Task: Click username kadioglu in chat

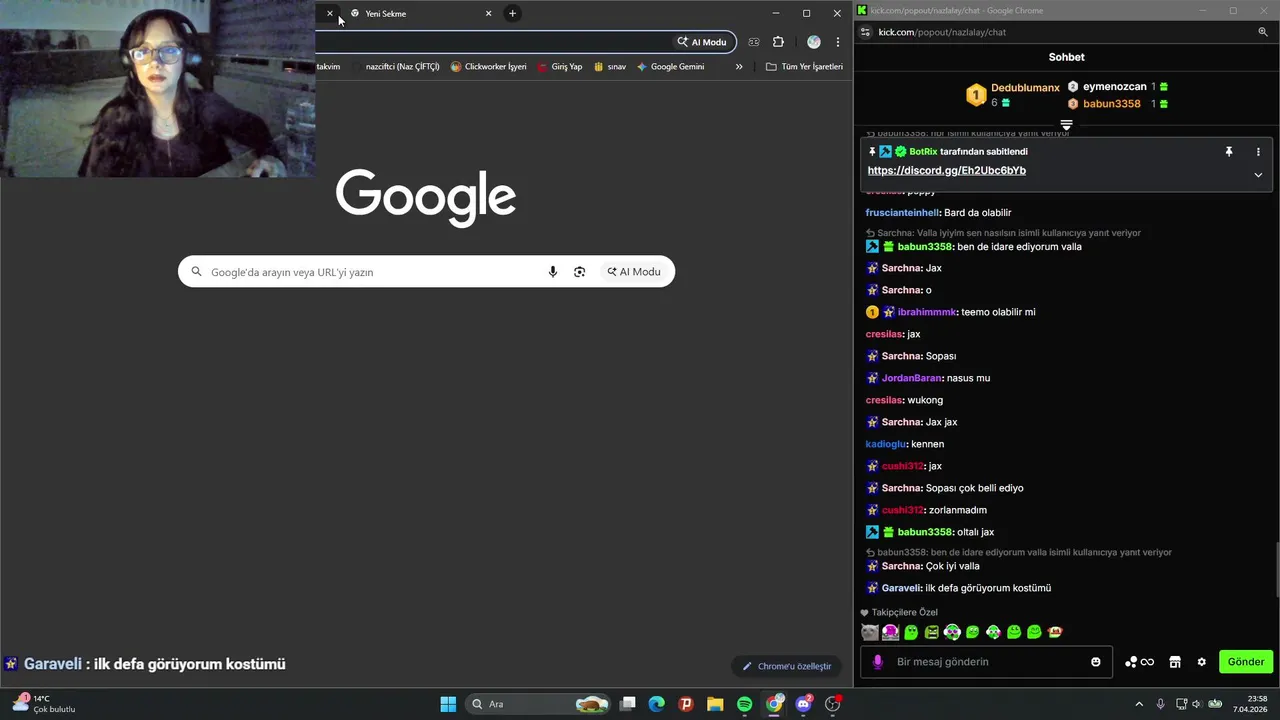Action: pos(886,444)
